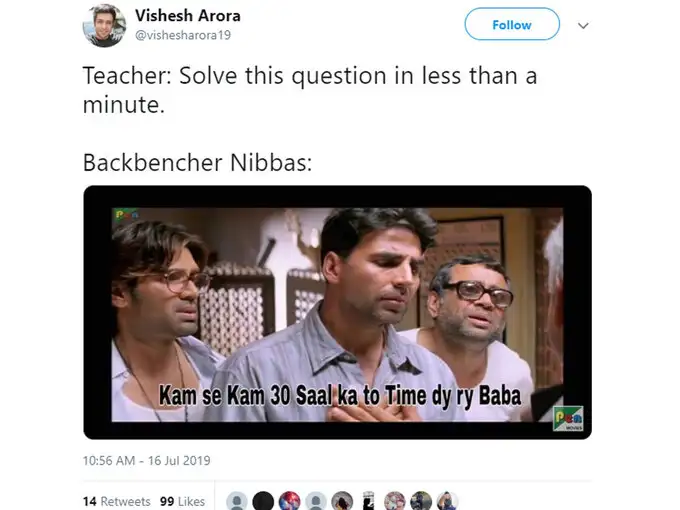The height and width of the screenshot is (510, 680).
Task: Click the 10:56 AM - 16 Jul 2019 timestamp
Action: tap(147, 460)
